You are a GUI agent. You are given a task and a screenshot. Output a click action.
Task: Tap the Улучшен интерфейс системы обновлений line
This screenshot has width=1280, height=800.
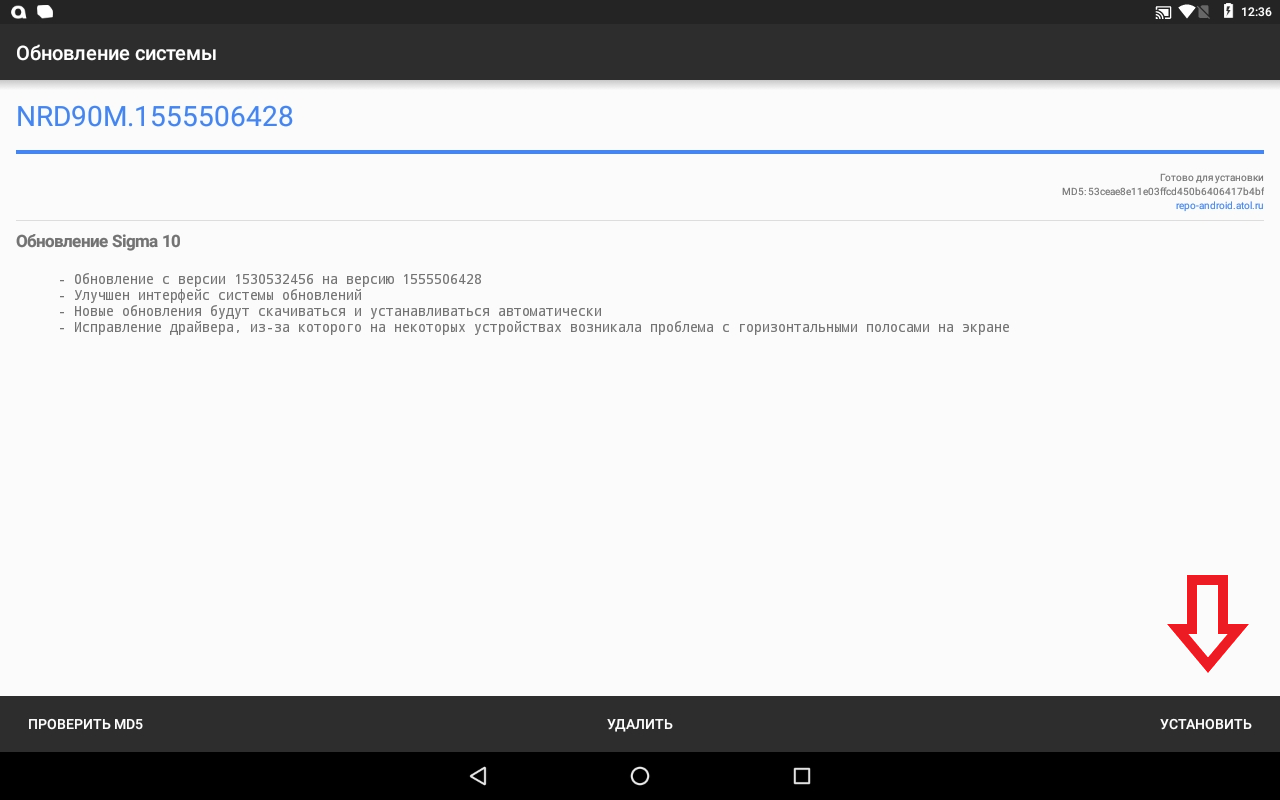click(x=210, y=296)
